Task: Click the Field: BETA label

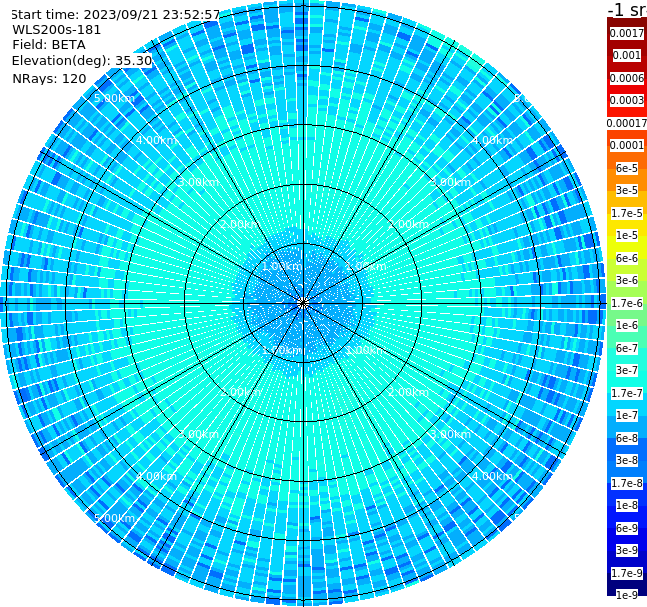Action: (49, 45)
